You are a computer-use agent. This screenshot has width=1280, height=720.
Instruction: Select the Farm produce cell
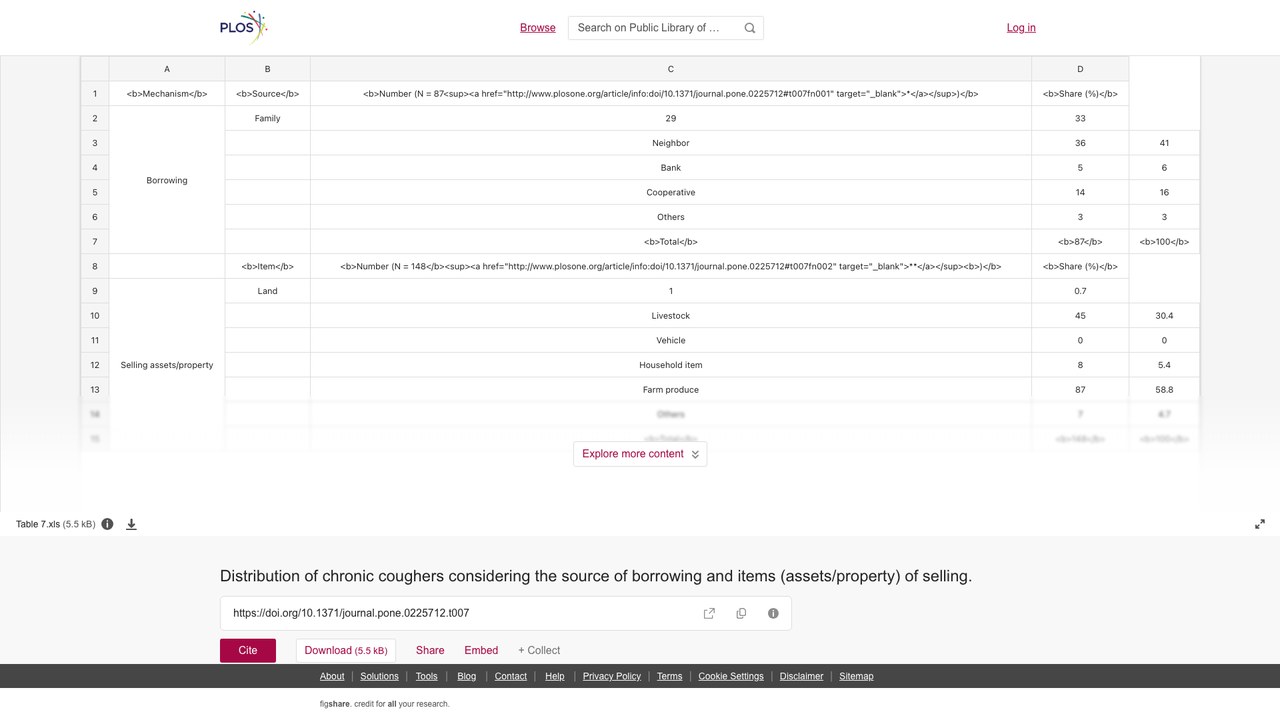pyautogui.click(x=671, y=390)
